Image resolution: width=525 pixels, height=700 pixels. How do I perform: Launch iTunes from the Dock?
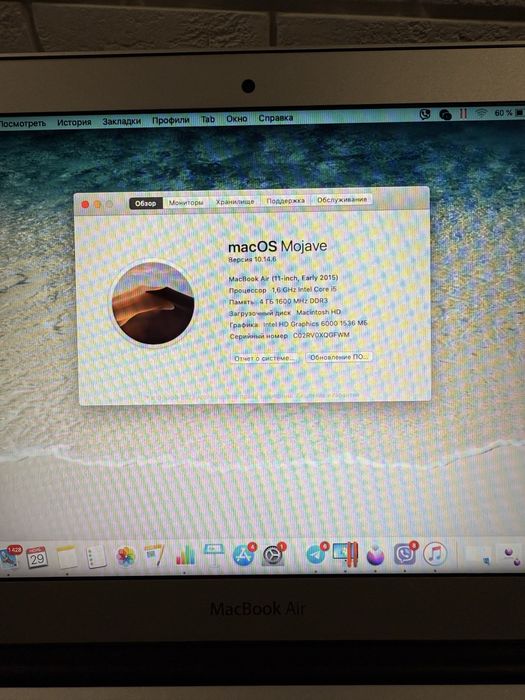pyautogui.click(x=435, y=554)
